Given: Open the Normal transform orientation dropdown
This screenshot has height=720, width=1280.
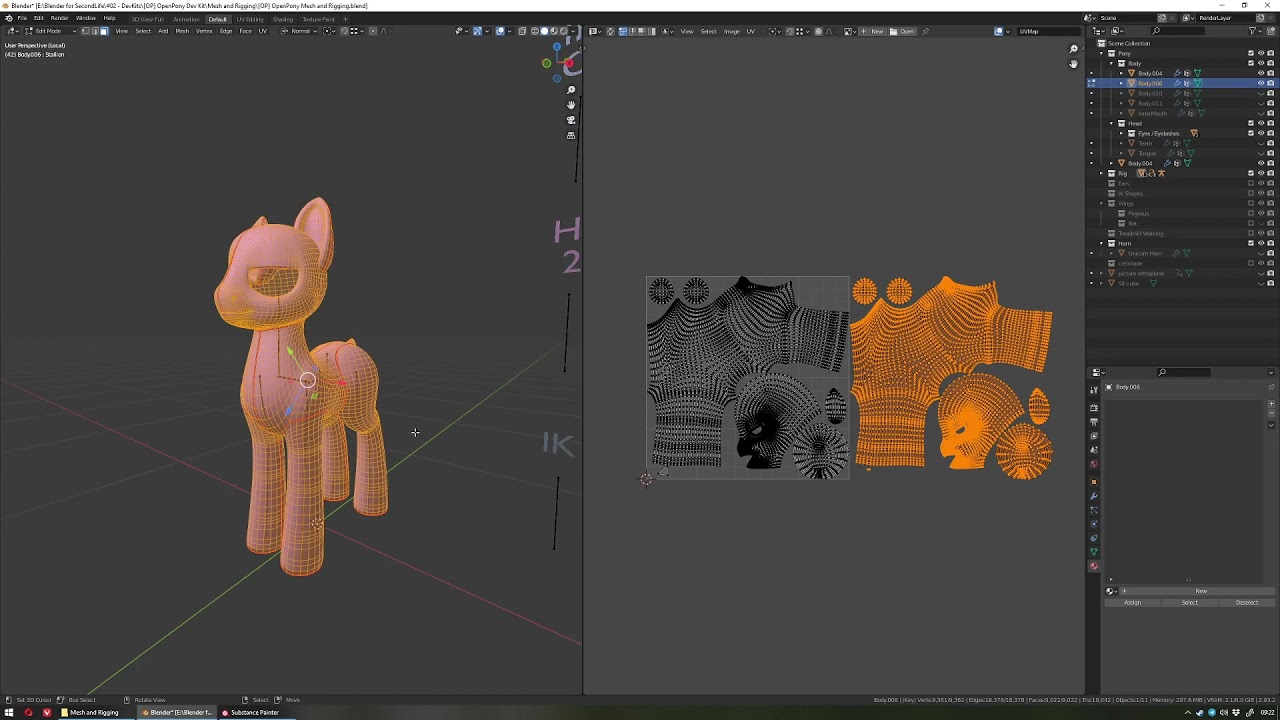Looking at the screenshot, I should pyautogui.click(x=299, y=31).
